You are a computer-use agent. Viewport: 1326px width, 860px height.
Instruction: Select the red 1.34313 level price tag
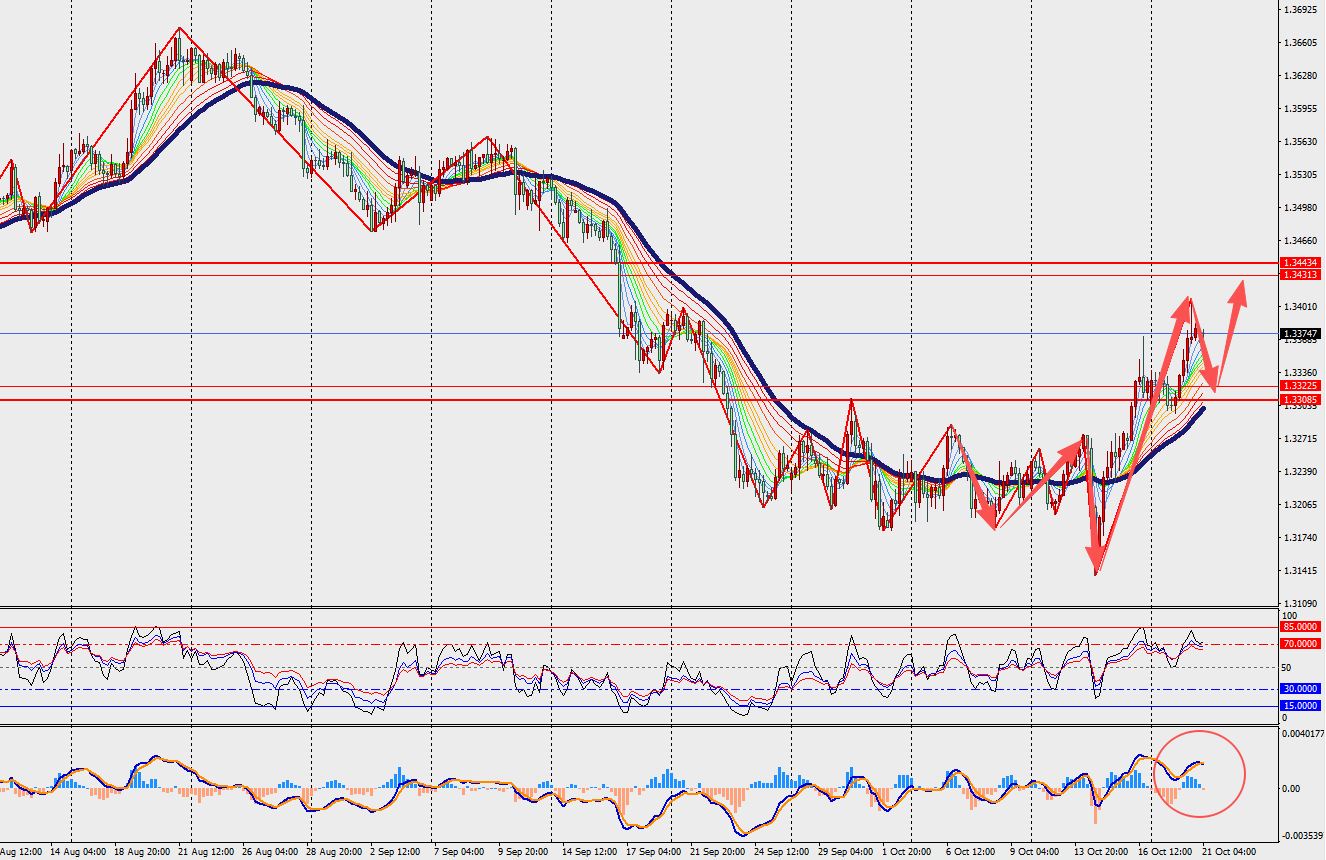pos(1301,276)
